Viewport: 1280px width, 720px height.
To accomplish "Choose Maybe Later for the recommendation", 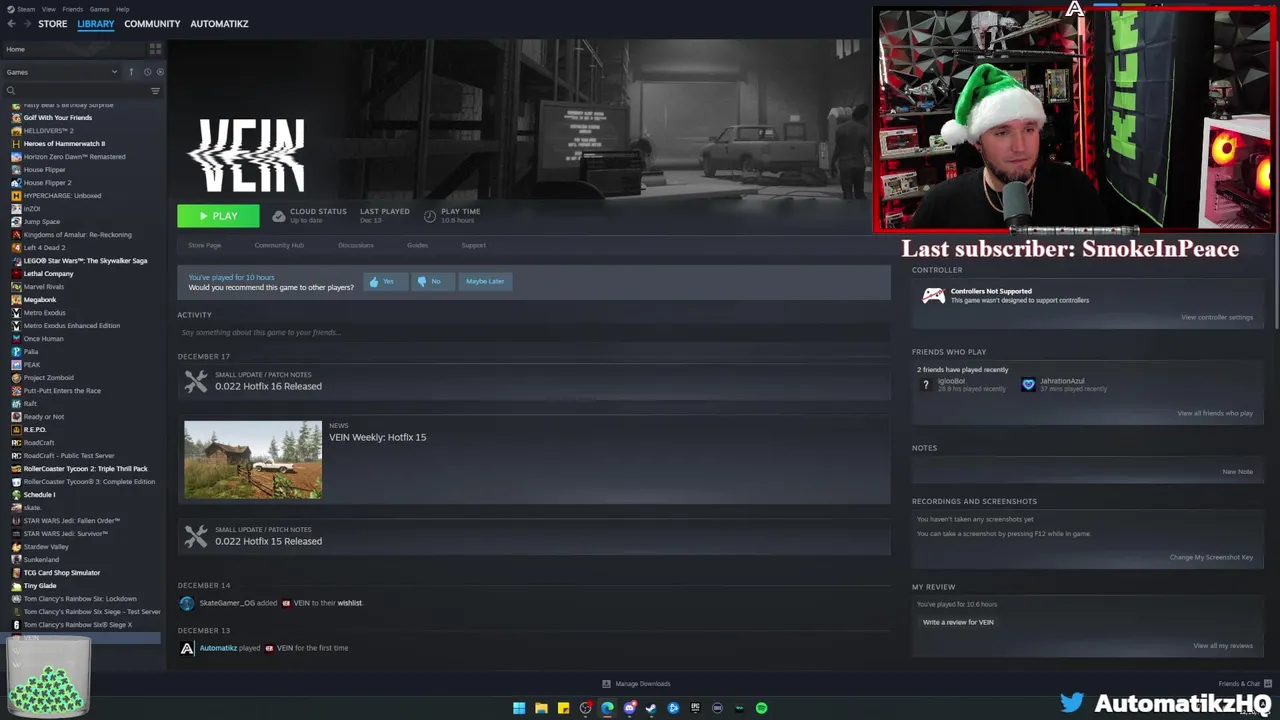I will (x=485, y=281).
